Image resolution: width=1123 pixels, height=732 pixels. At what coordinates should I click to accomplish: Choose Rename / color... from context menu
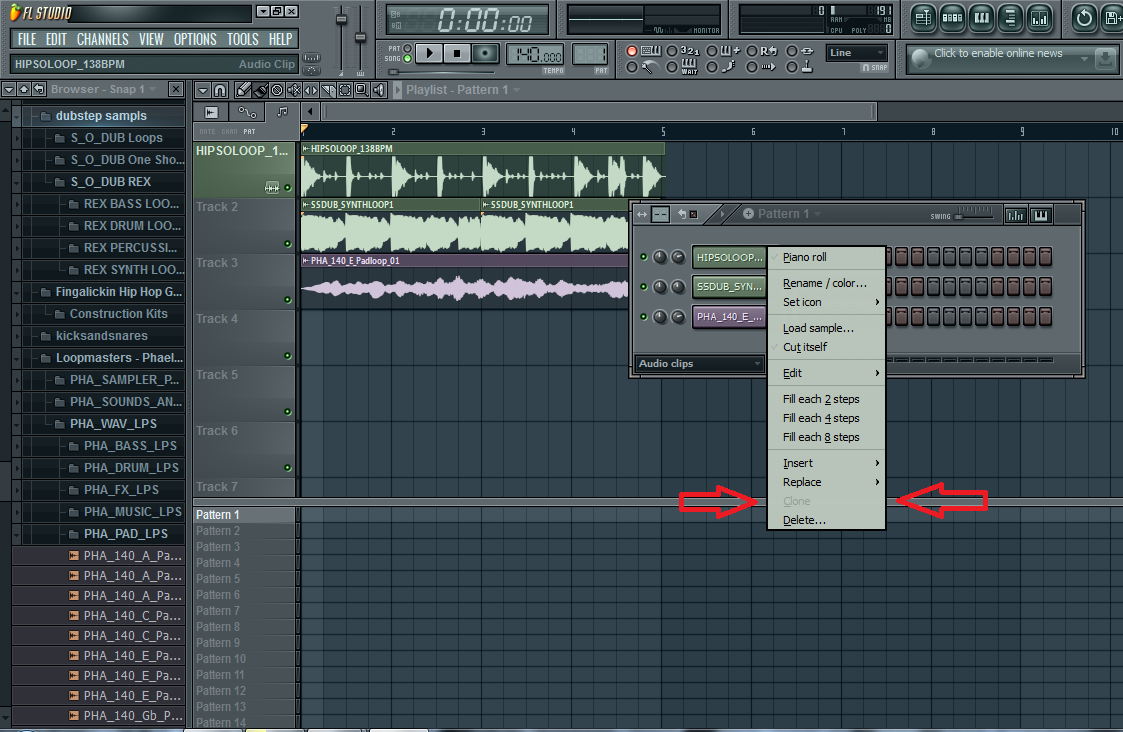825,283
